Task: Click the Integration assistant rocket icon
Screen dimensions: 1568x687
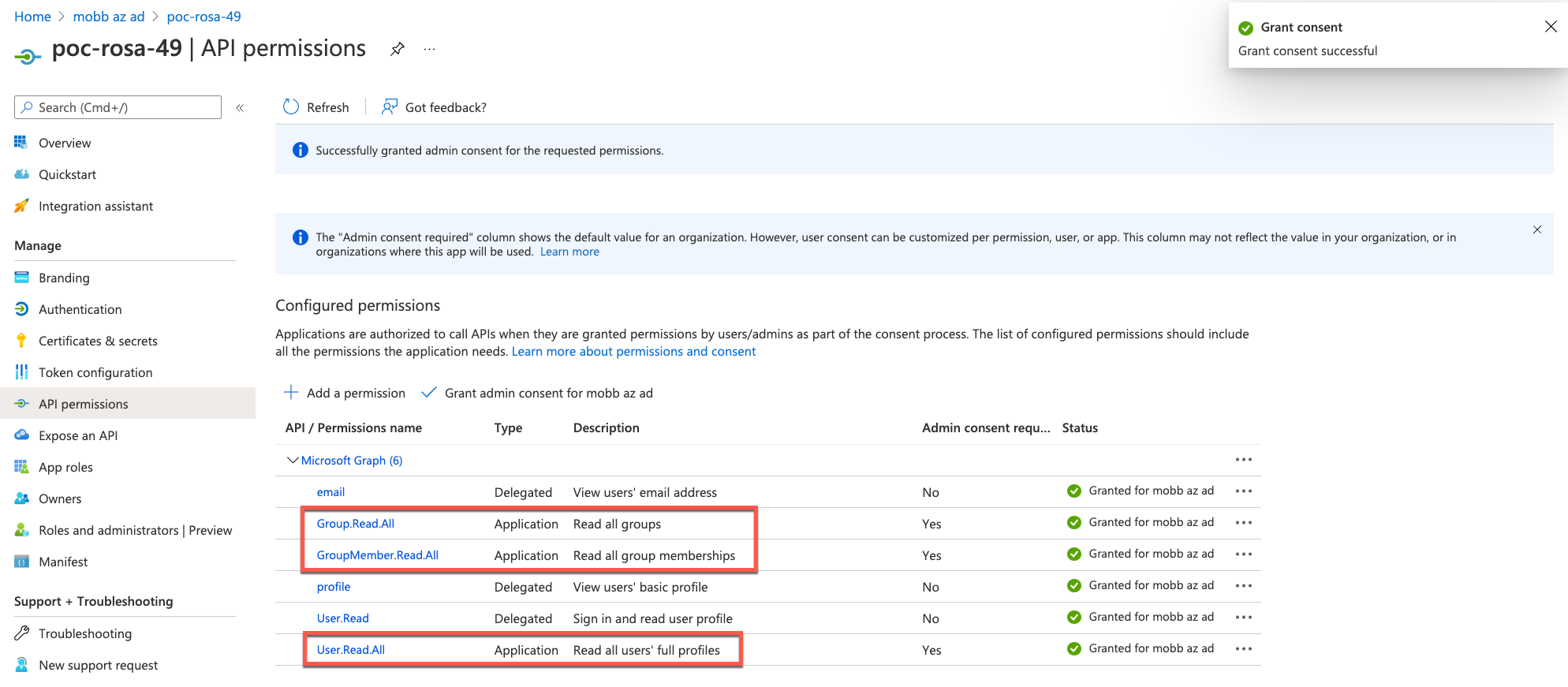Action: pos(21,205)
